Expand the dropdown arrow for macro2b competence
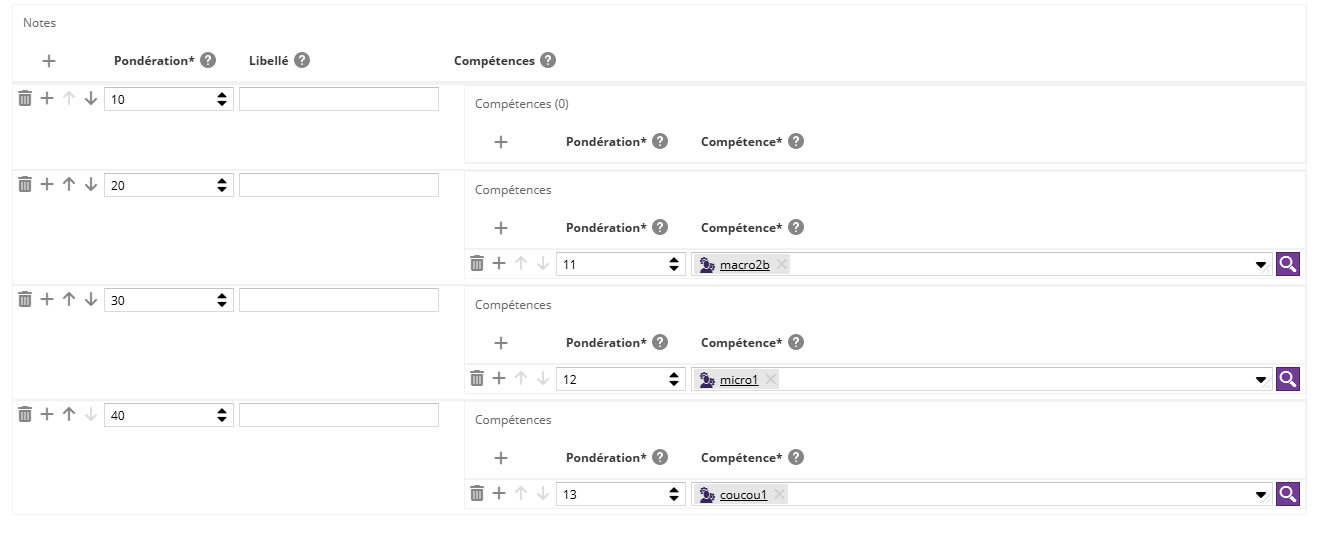This screenshot has width=1319, height=545. click(1262, 265)
